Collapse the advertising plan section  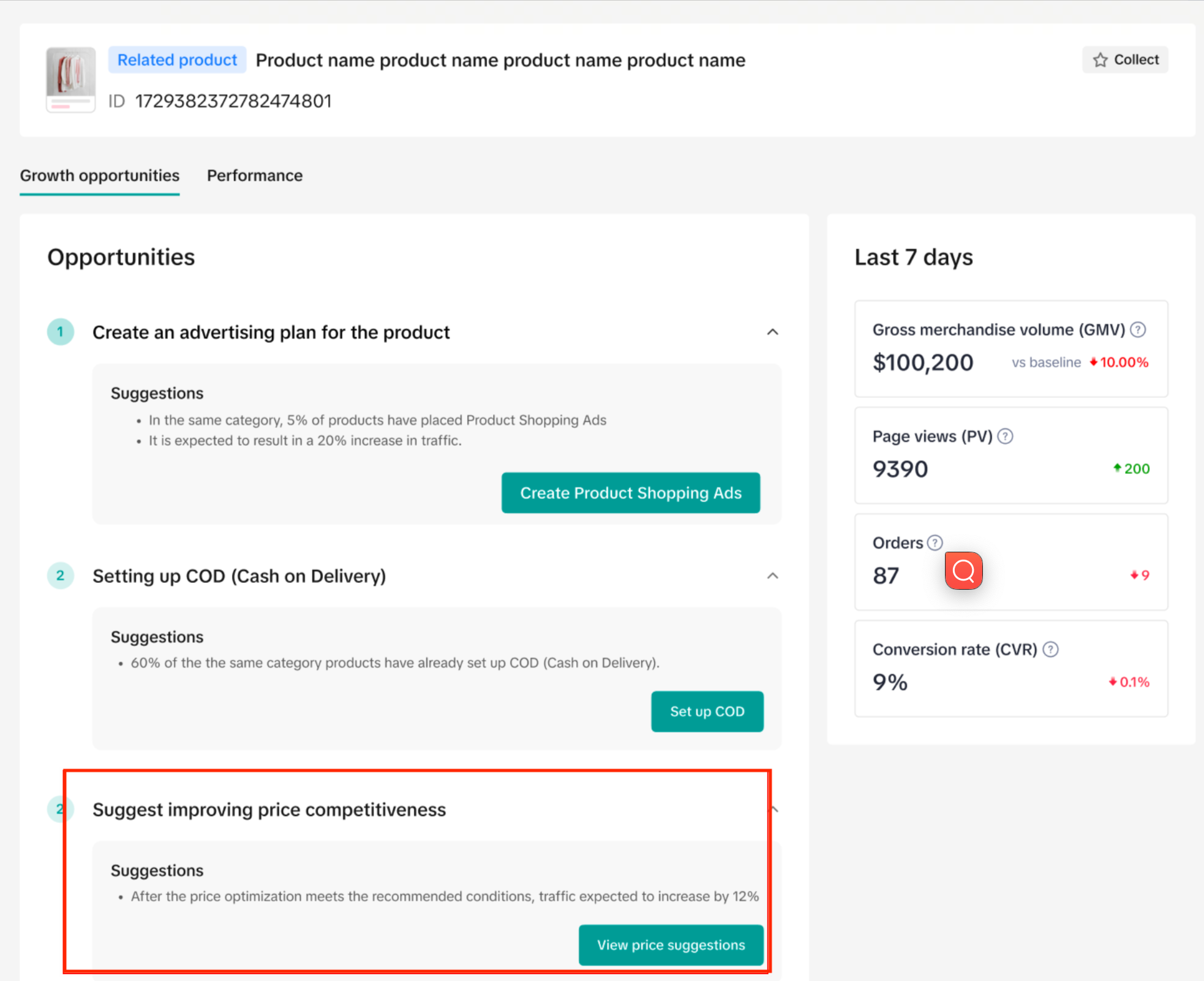772,332
